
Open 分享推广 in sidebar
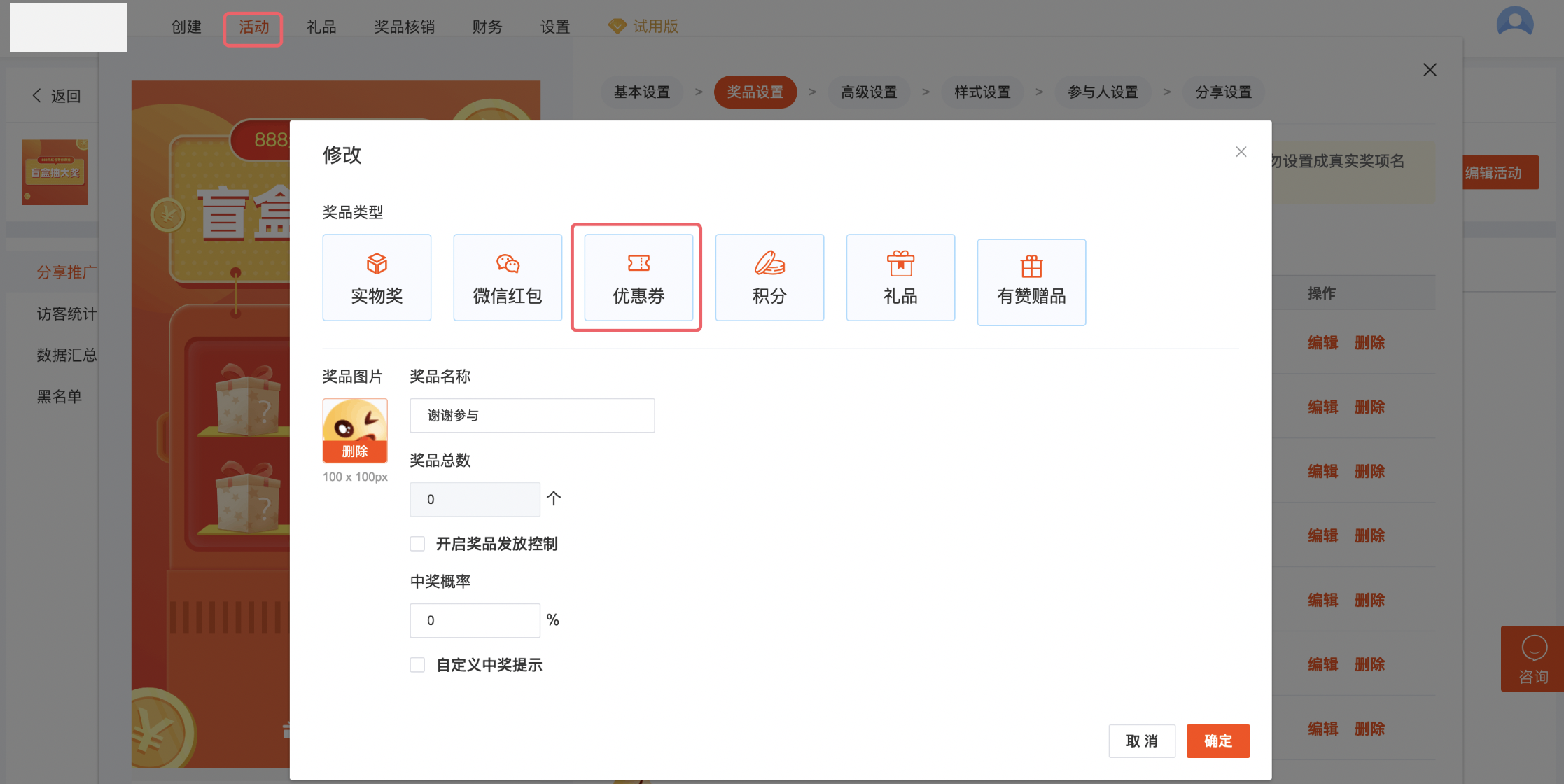(x=67, y=272)
